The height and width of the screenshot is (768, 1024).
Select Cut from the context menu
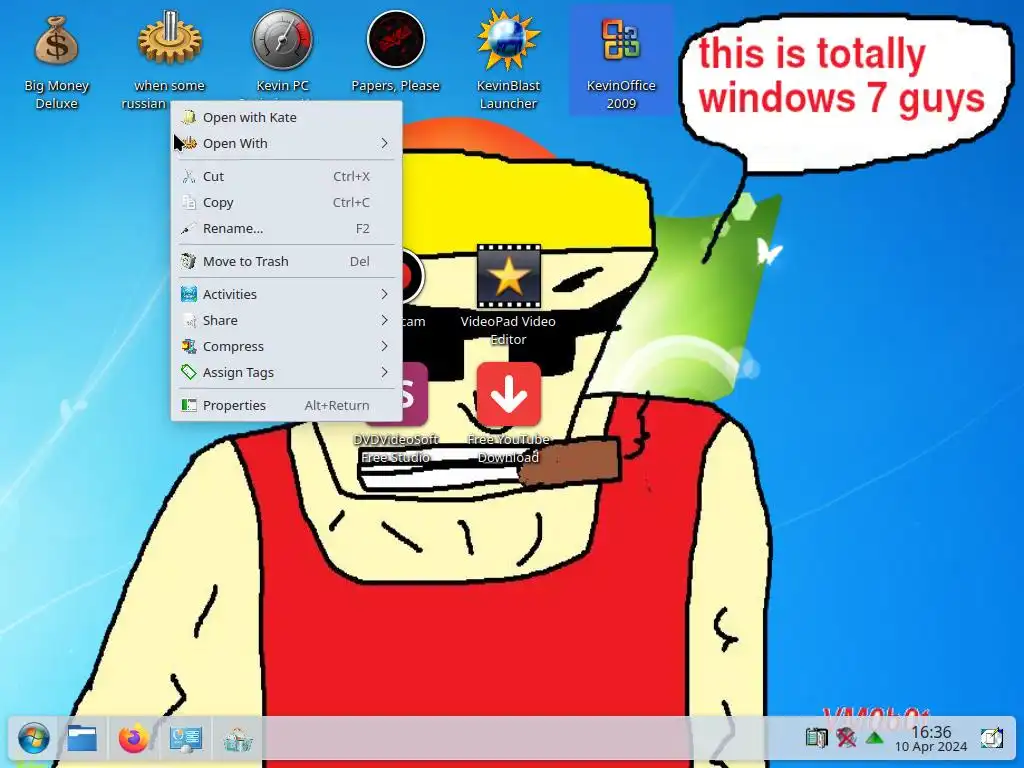pos(286,176)
